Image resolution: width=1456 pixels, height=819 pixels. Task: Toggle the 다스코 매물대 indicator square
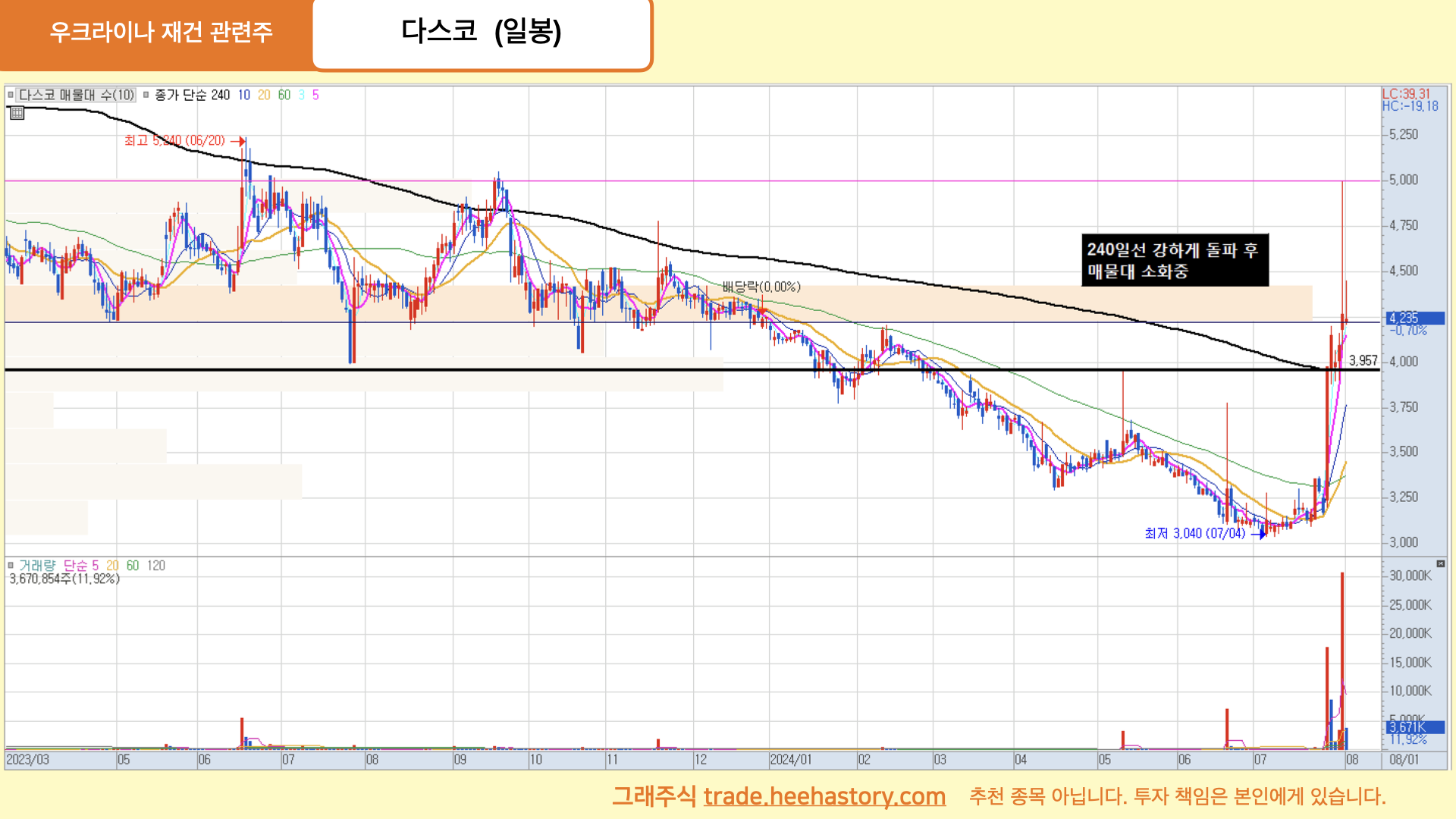[11, 95]
